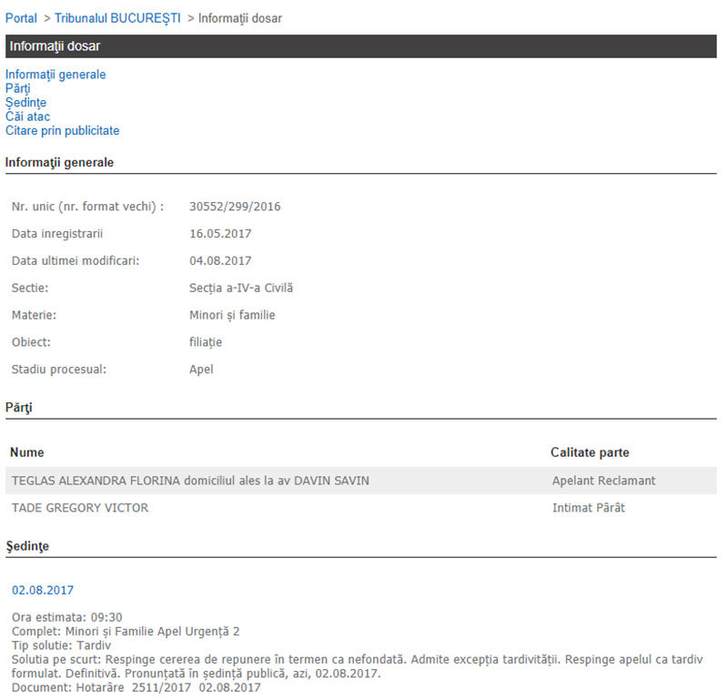The width and height of the screenshot is (728, 700).
Task: Click the Tip solutie Tardiv line
Action: point(61,645)
